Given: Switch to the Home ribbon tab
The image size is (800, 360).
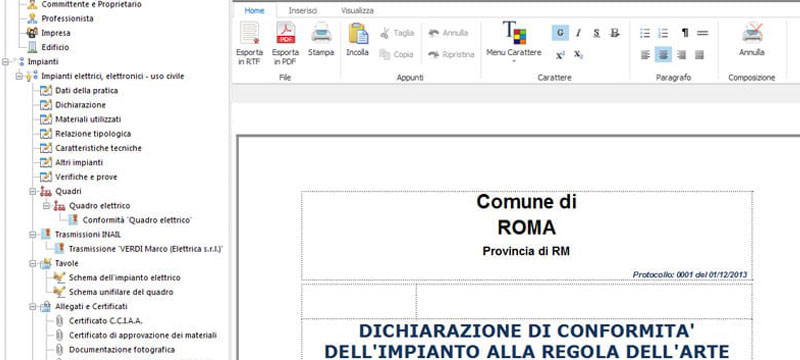Looking at the screenshot, I should tap(254, 10).
